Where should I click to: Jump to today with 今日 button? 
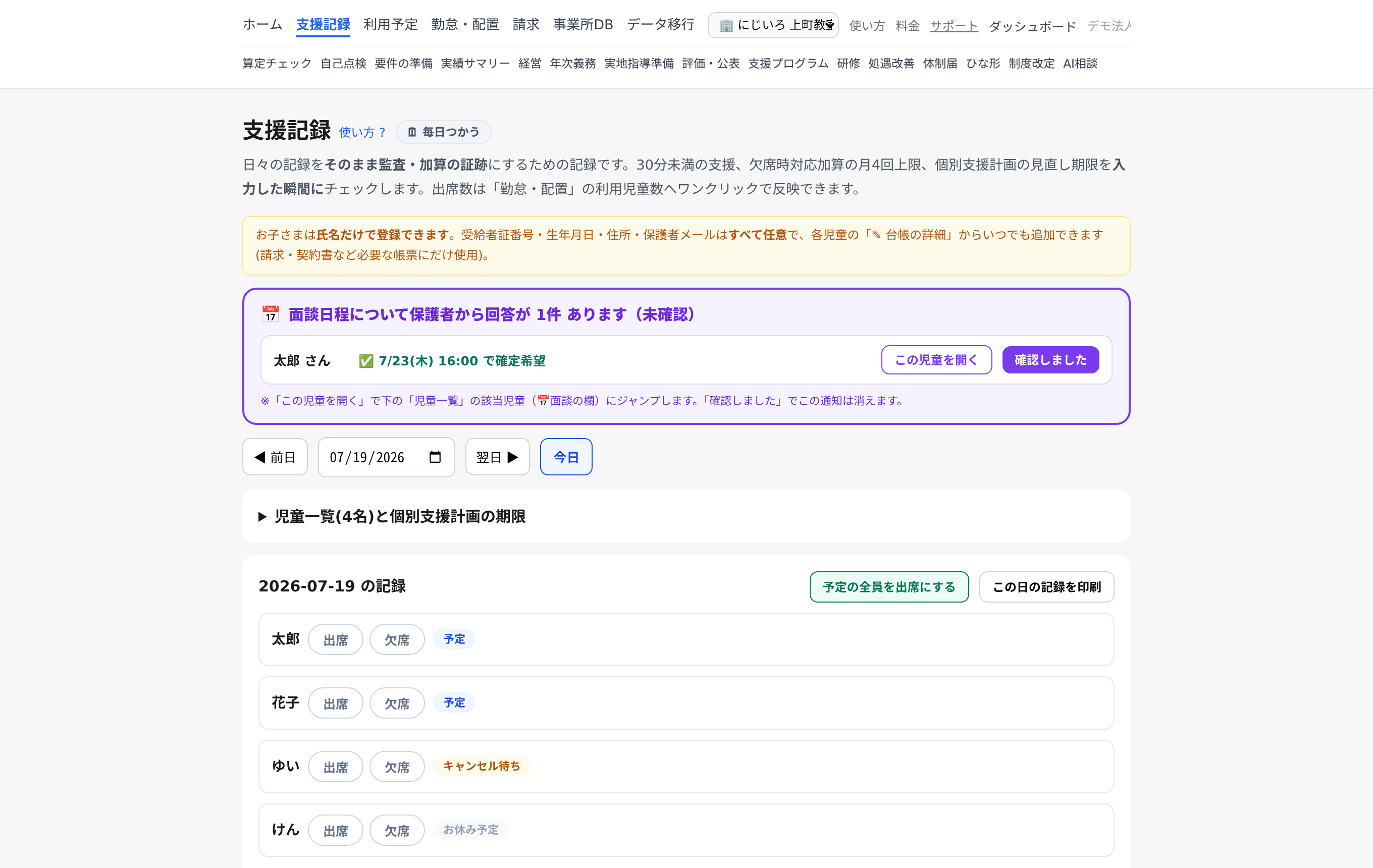click(x=566, y=457)
